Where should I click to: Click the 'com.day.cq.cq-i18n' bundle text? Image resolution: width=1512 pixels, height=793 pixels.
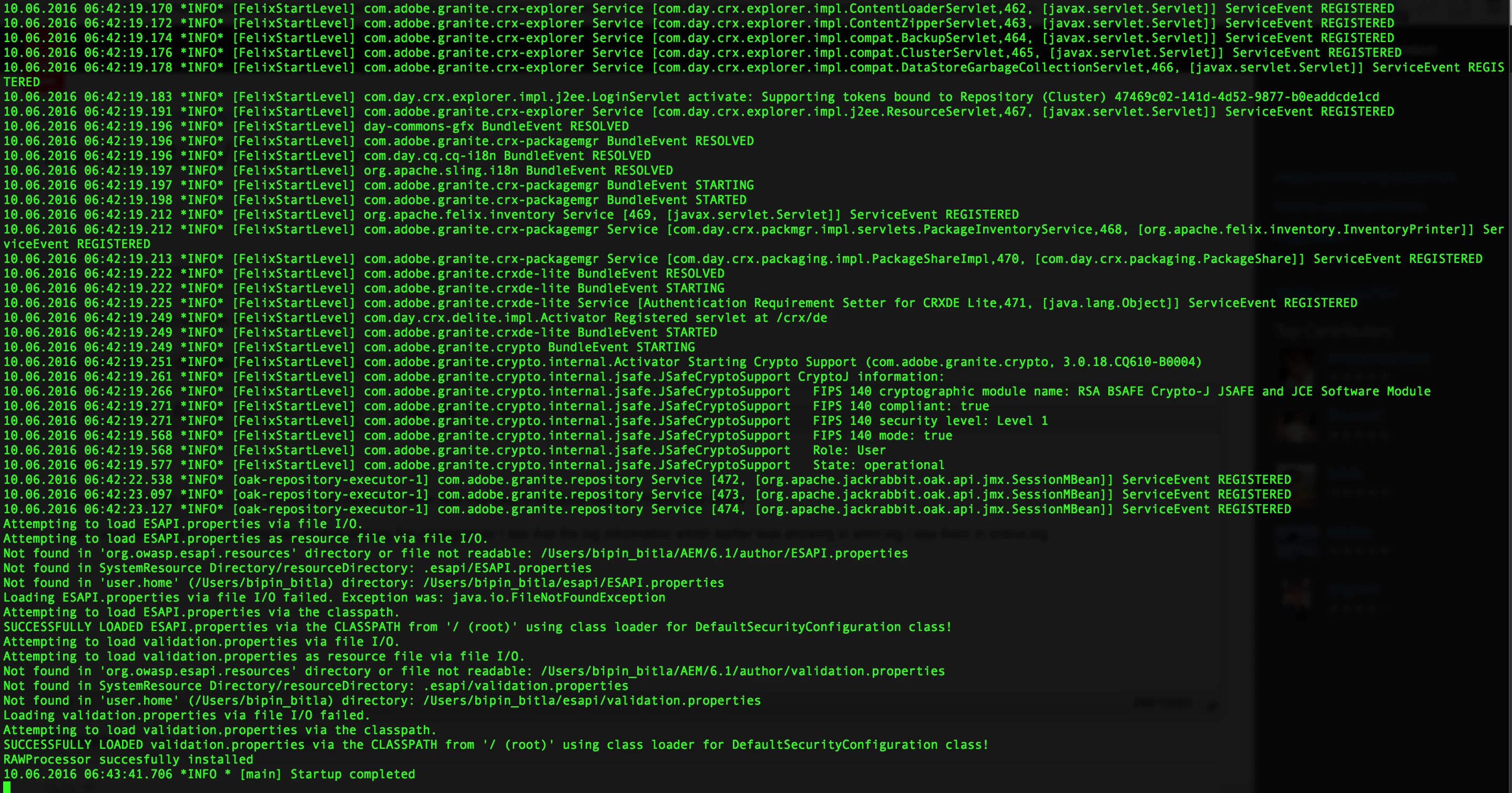(430, 156)
